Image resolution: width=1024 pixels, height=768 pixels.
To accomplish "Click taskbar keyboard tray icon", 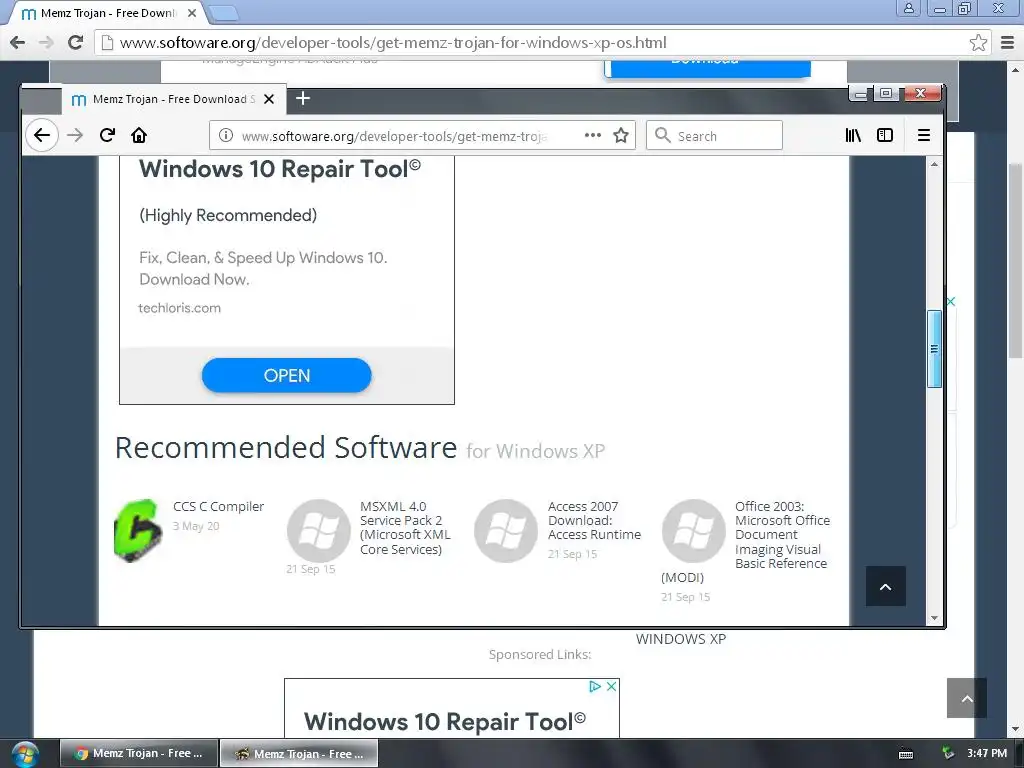I will click(906, 754).
